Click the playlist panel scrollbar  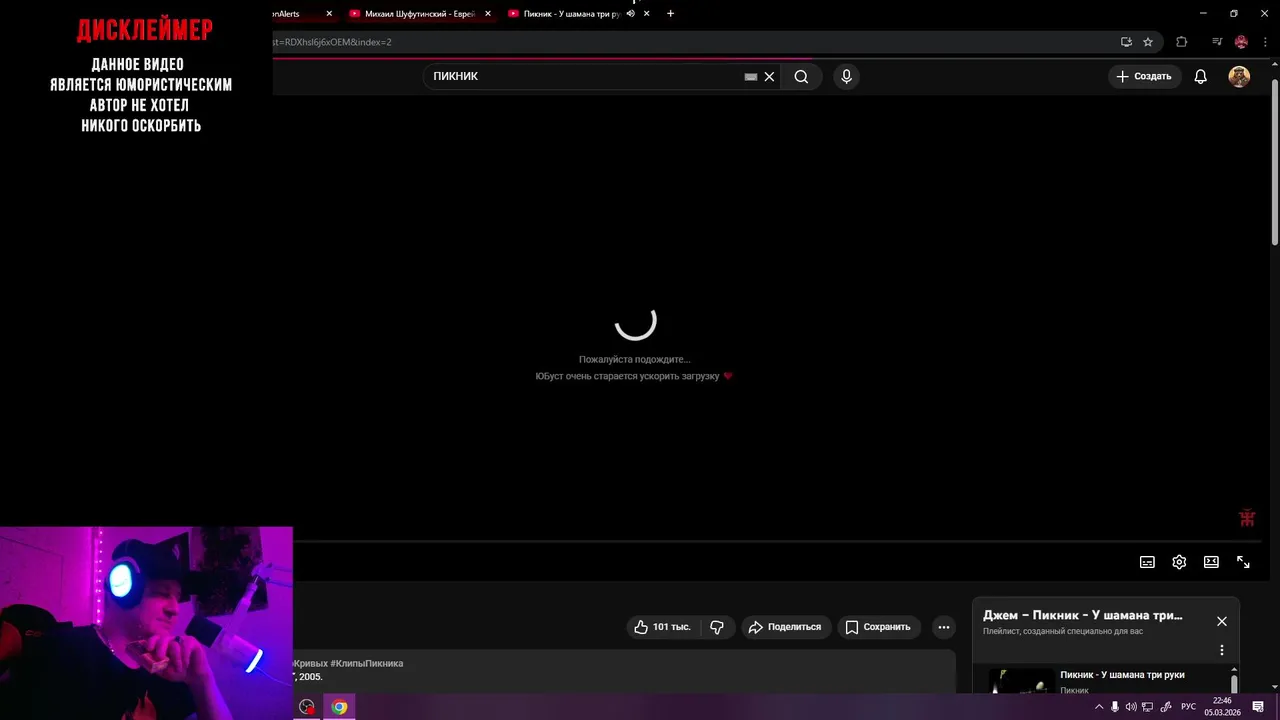click(x=1234, y=684)
